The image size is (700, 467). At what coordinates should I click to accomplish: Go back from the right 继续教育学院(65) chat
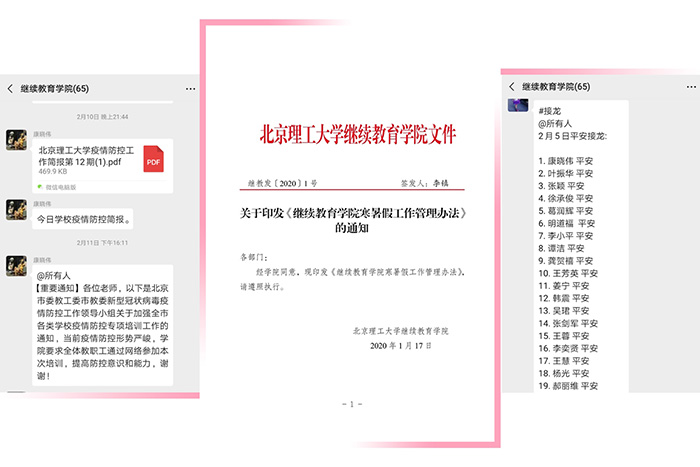[512, 87]
